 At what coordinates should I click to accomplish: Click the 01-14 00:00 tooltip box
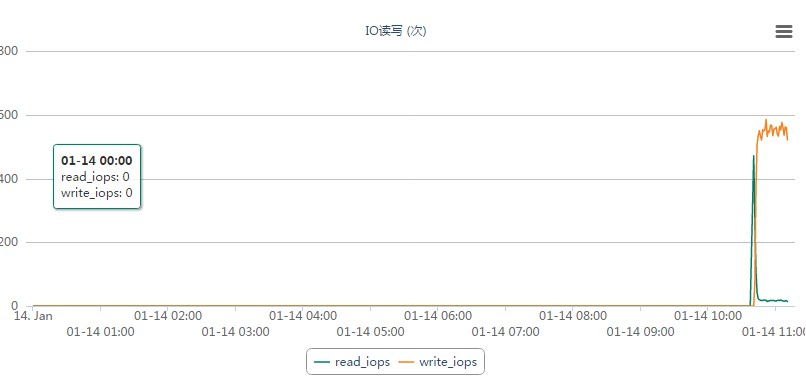pos(97,176)
